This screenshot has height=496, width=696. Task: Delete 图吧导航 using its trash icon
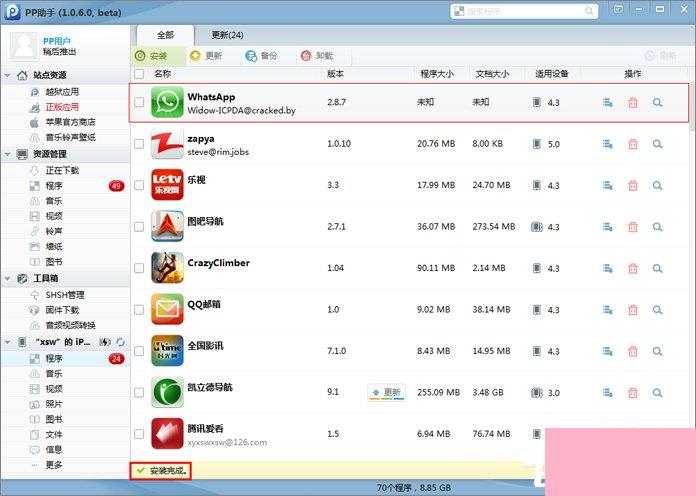(633, 227)
